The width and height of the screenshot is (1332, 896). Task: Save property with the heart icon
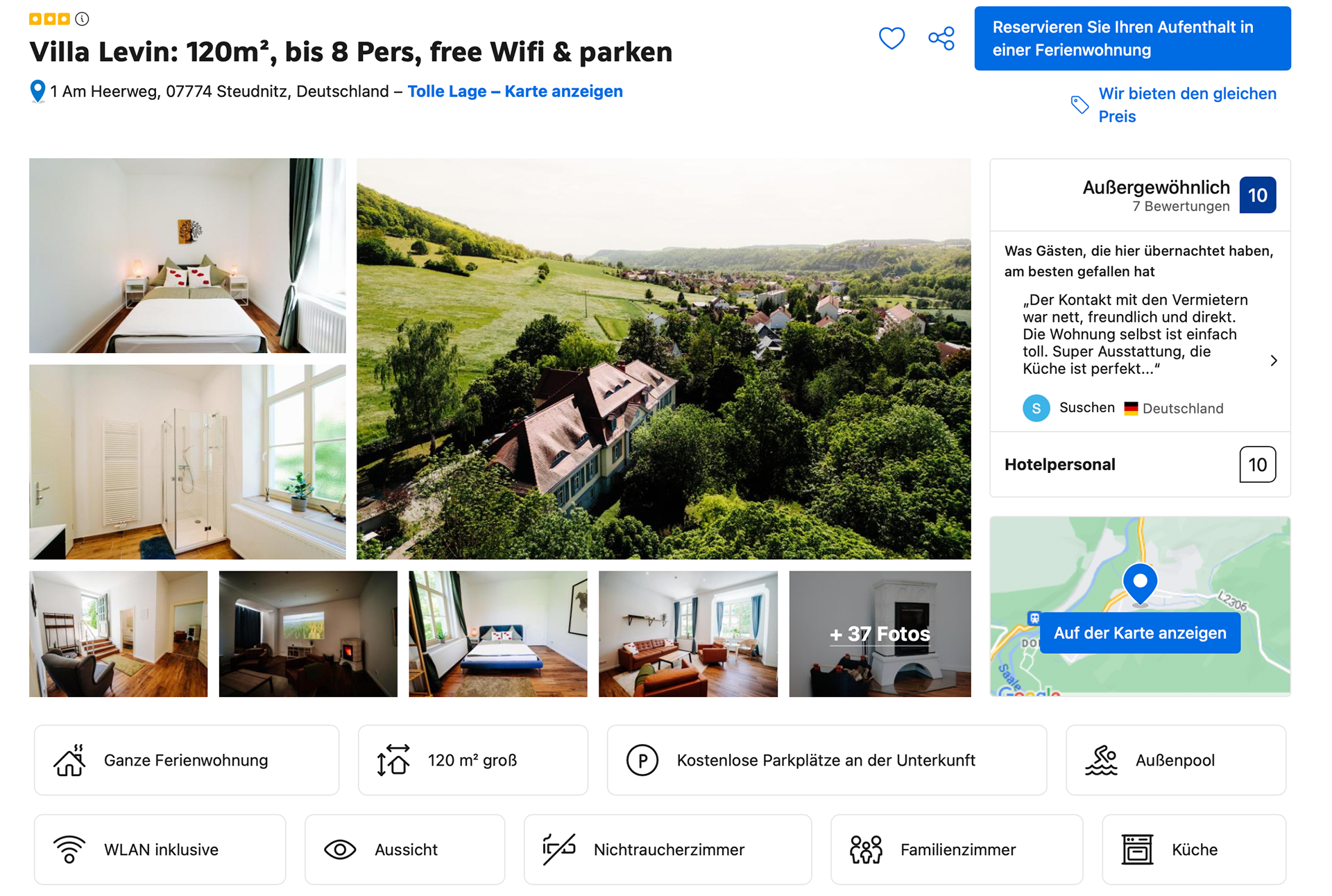891,38
